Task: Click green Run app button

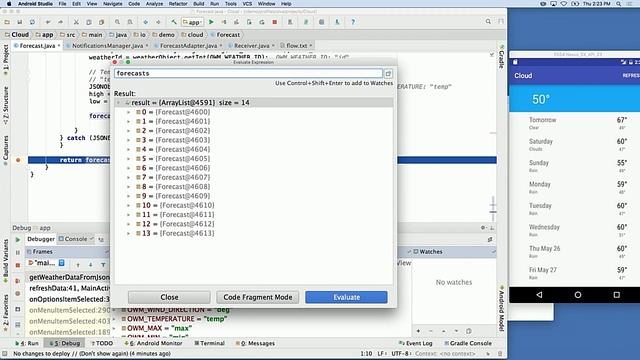Action: [211, 22]
